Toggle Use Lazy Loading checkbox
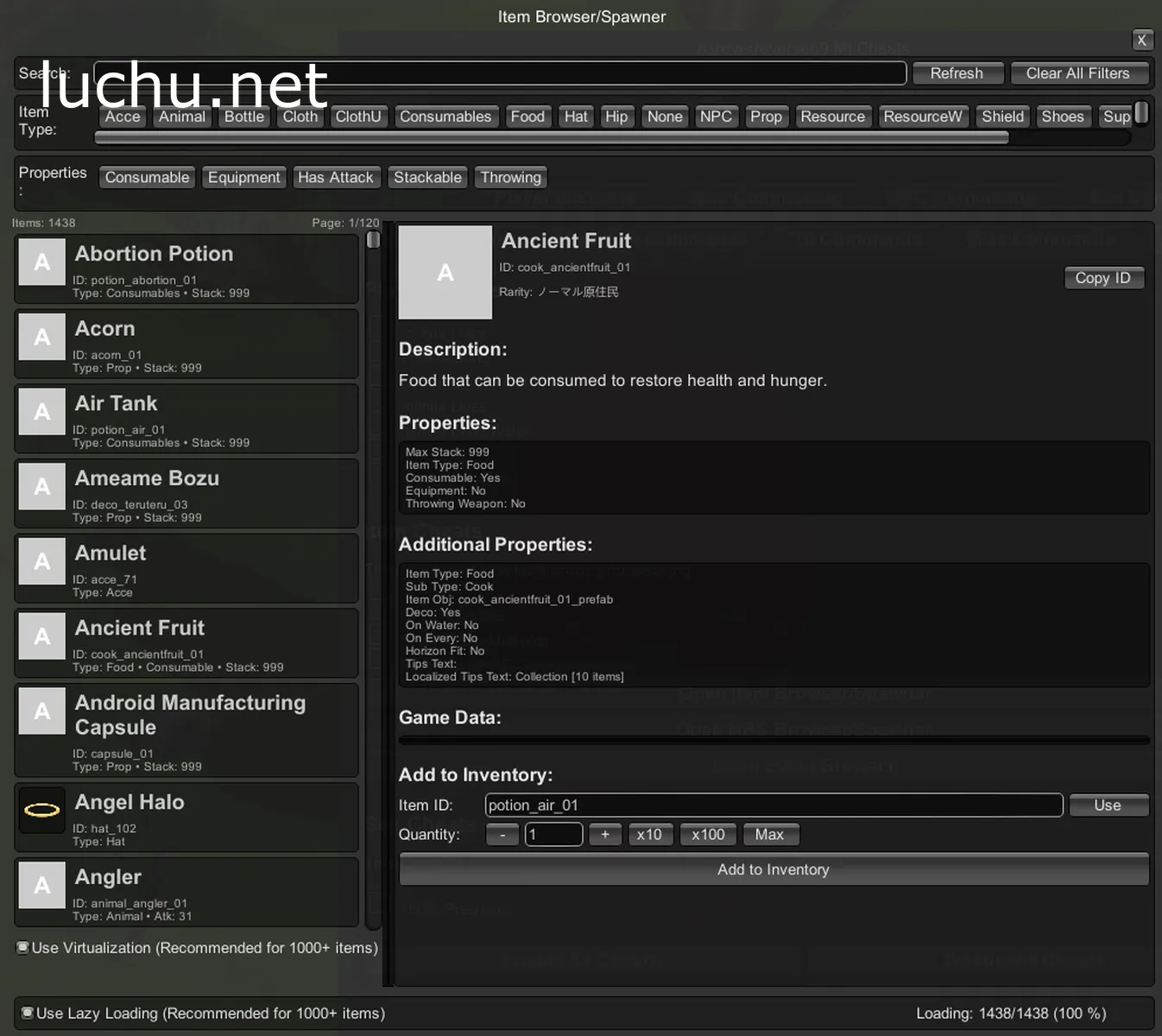 click(x=28, y=1013)
